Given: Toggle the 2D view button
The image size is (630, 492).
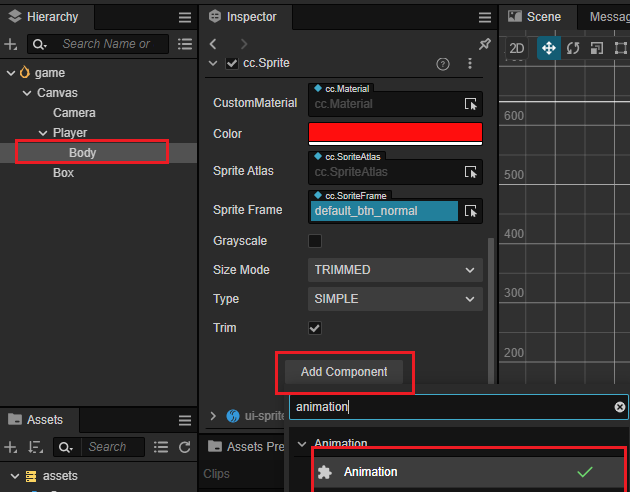Looking at the screenshot, I should click(517, 48).
